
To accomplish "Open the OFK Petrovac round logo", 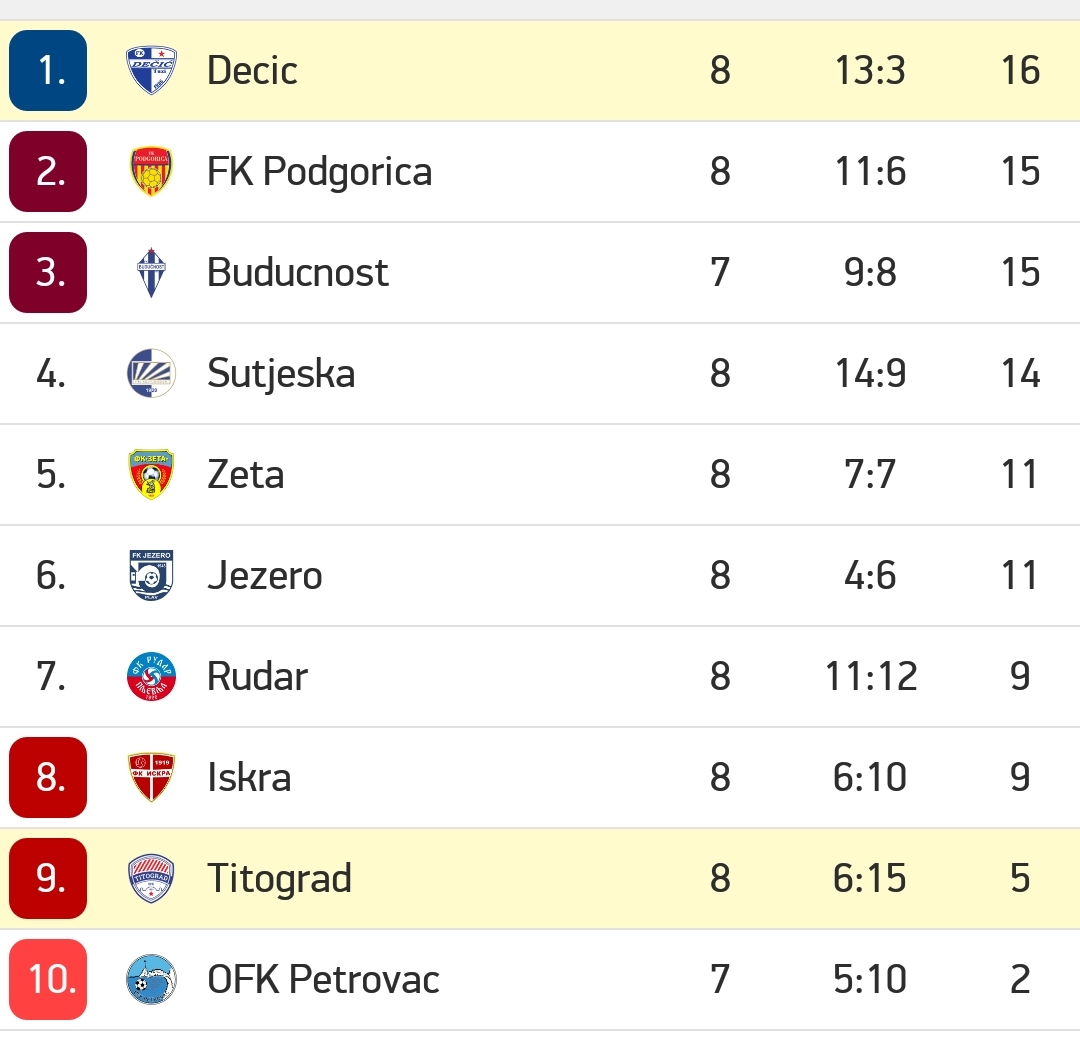I will point(152,980).
